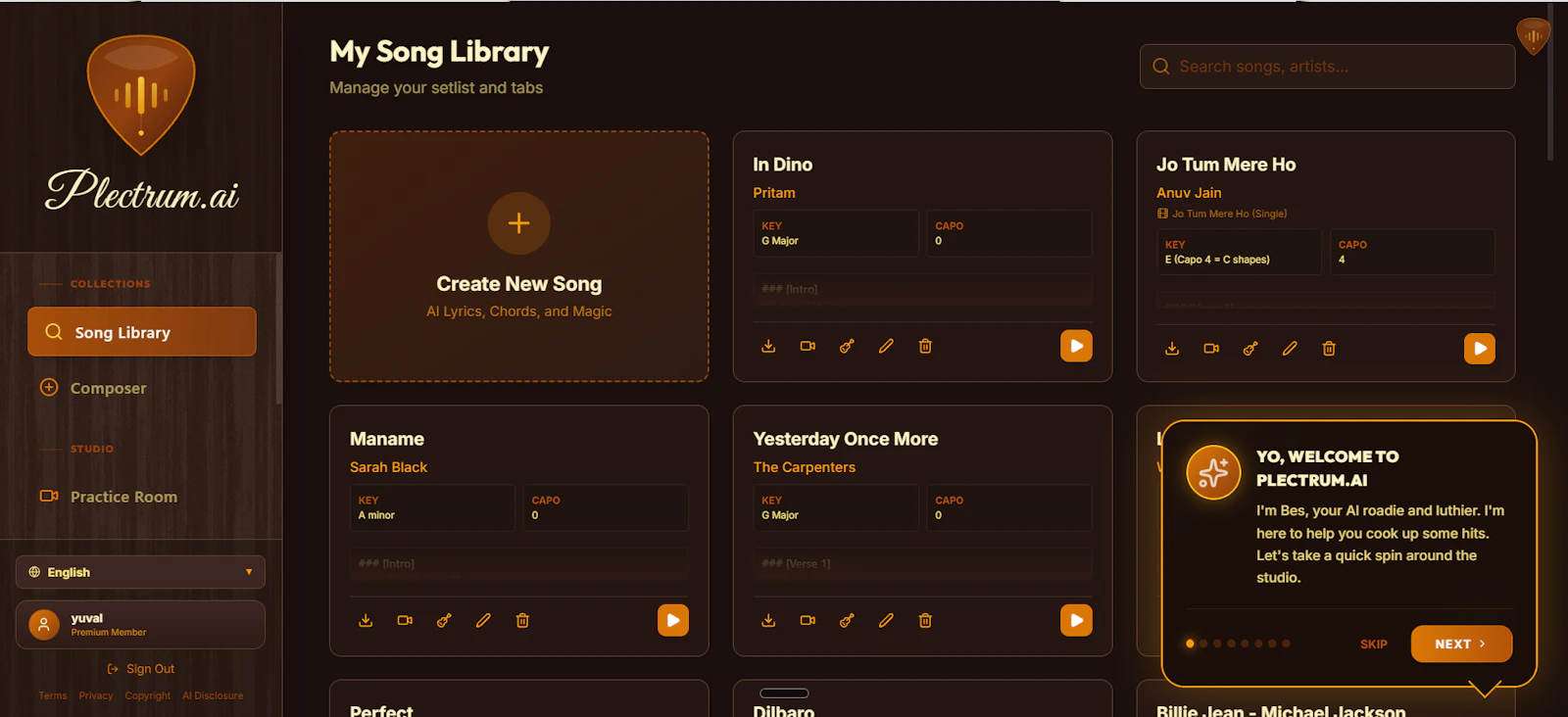Image resolution: width=1568 pixels, height=717 pixels.
Task: Edit the Yesterday Once More song
Action: pyautogui.click(x=886, y=620)
